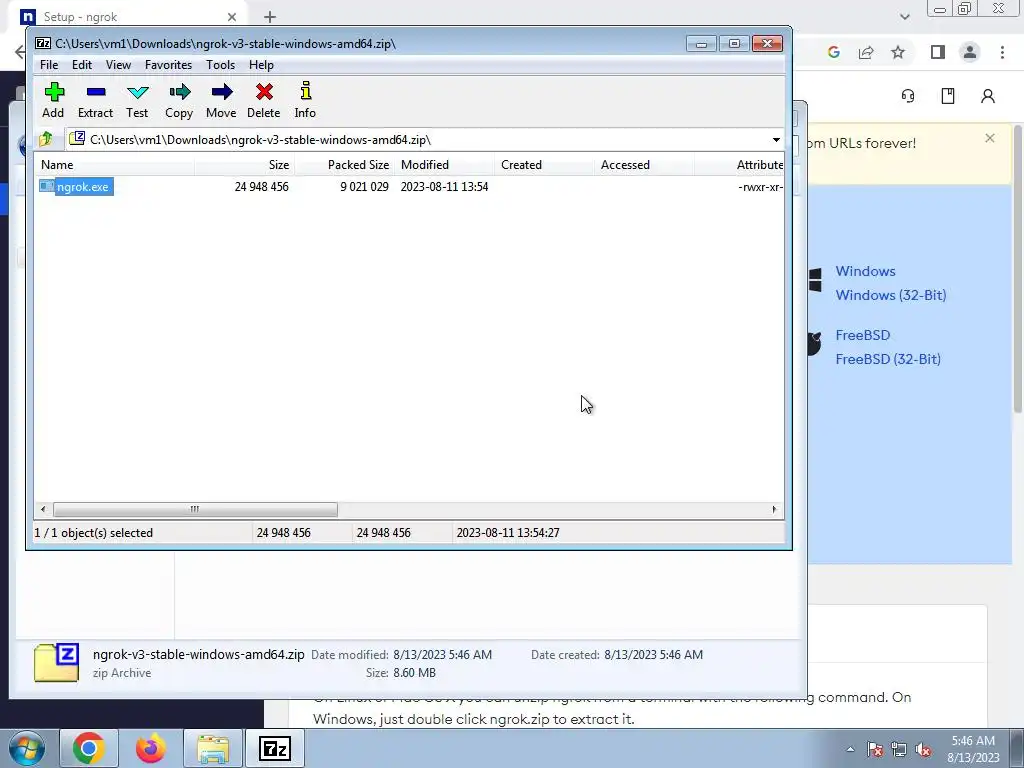
Task: Open the Tools menu
Action: click(220, 65)
